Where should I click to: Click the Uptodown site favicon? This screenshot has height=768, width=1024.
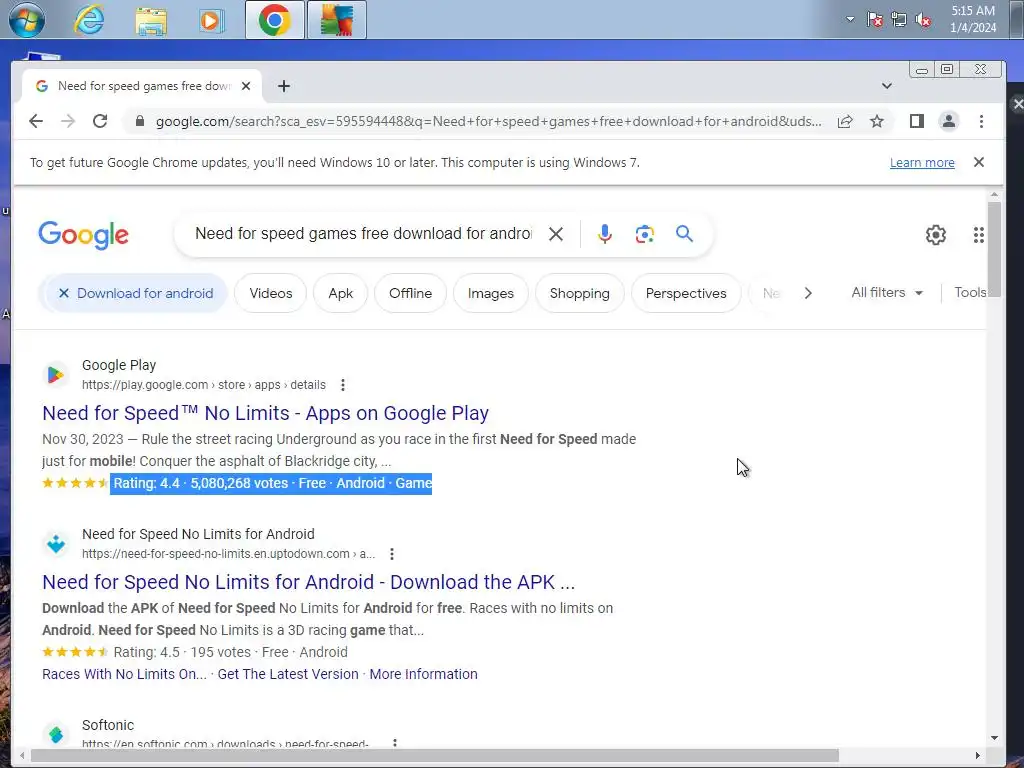pyautogui.click(x=56, y=544)
